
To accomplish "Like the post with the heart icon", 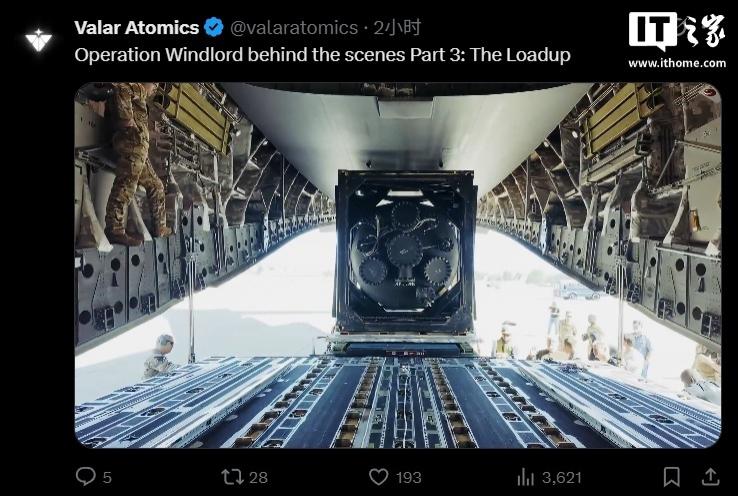I will [378, 477].
